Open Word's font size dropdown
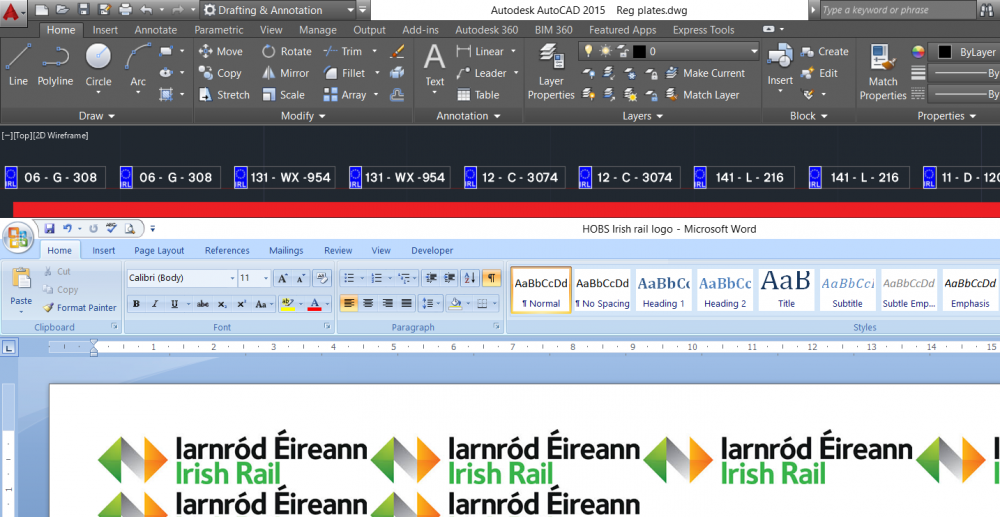Viewport: 1000px width, 517px height. tap(266, 279)
